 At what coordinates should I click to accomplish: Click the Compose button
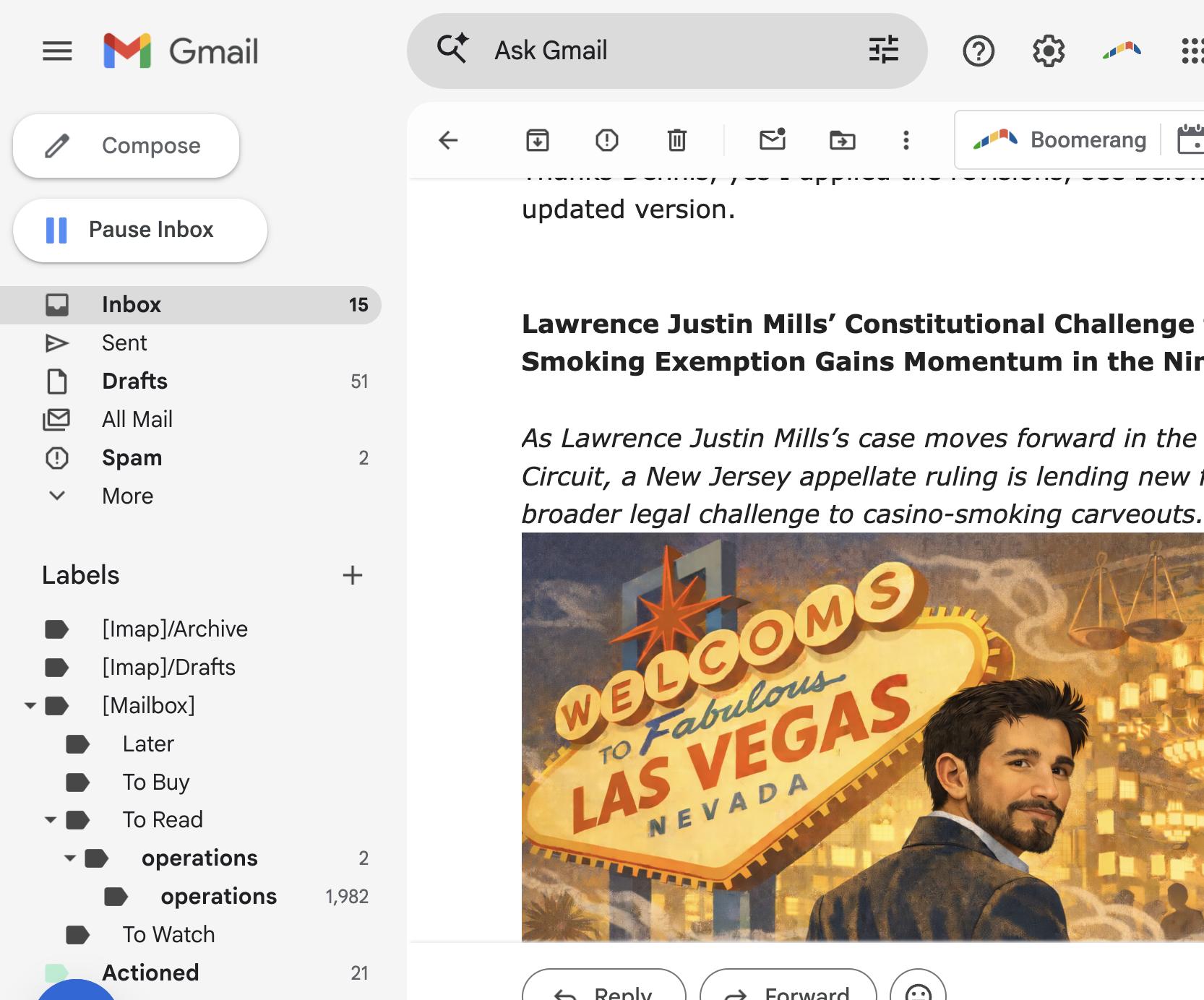tap(126, 146)
